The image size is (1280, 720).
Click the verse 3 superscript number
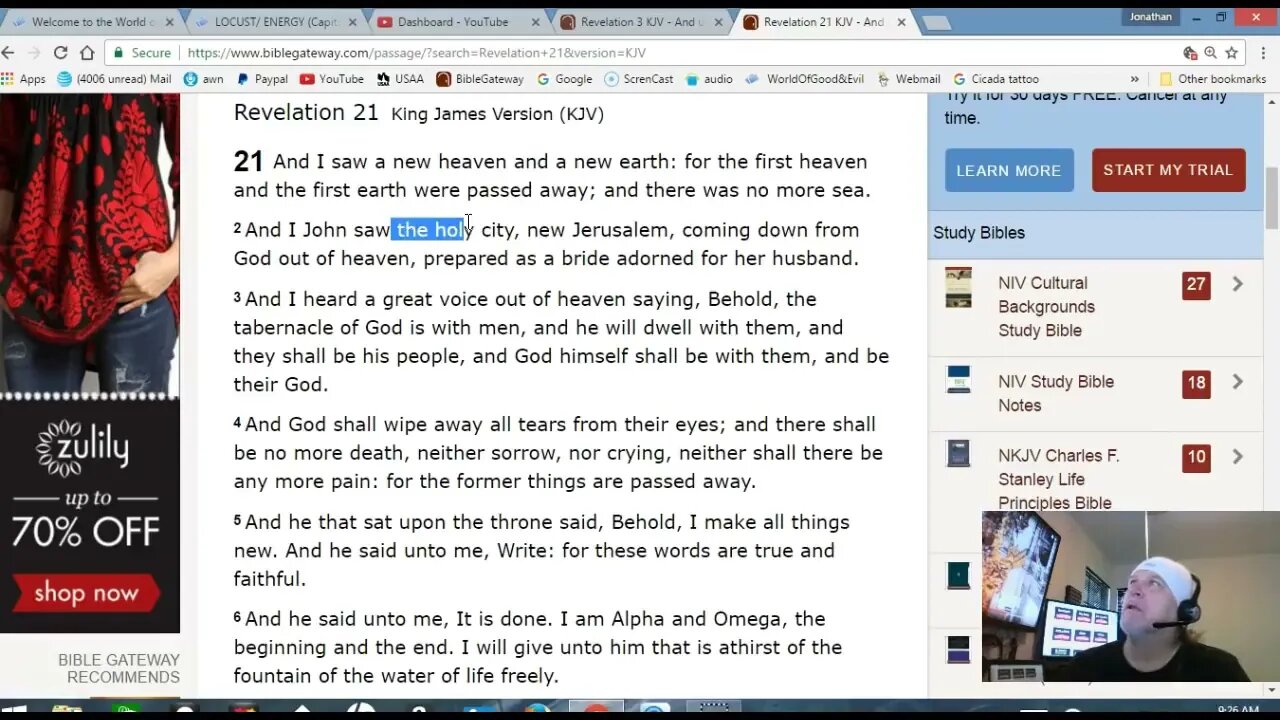tap(238, 297)
